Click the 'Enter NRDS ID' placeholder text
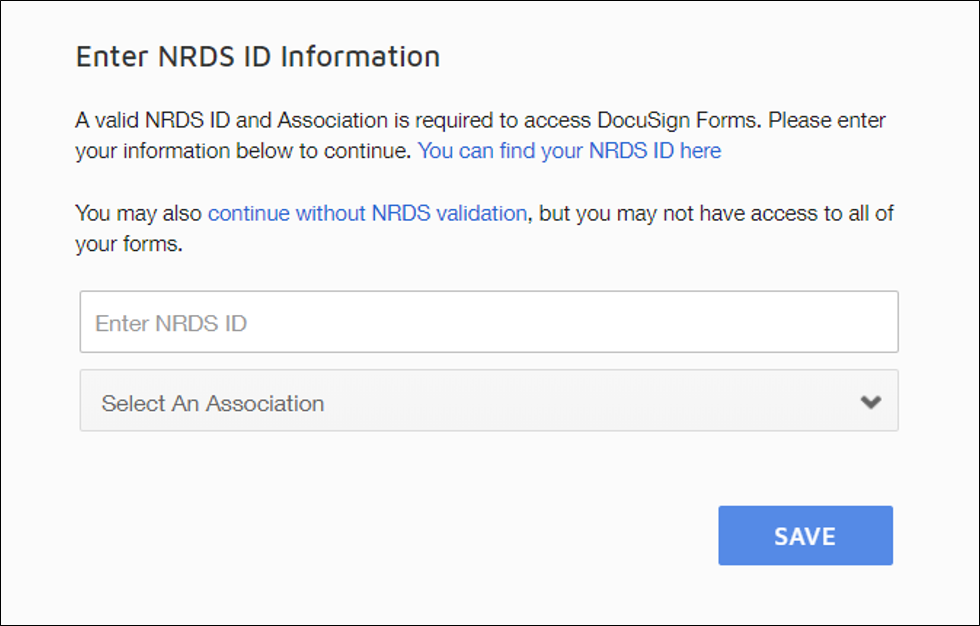 (171, 323)
